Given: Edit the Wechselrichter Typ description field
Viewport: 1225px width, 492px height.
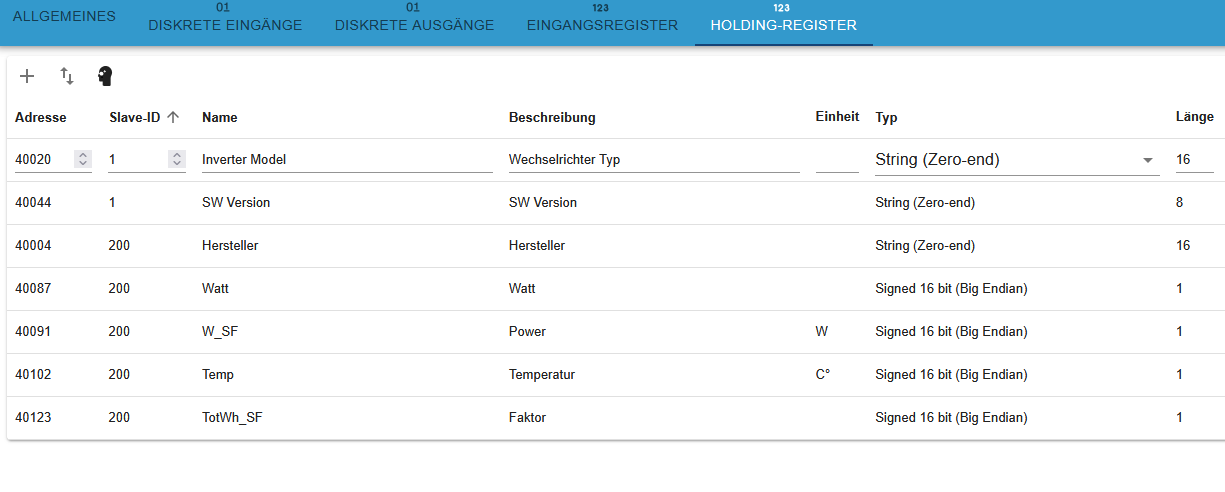Looking at the screenshot, I should coord(653,160).
